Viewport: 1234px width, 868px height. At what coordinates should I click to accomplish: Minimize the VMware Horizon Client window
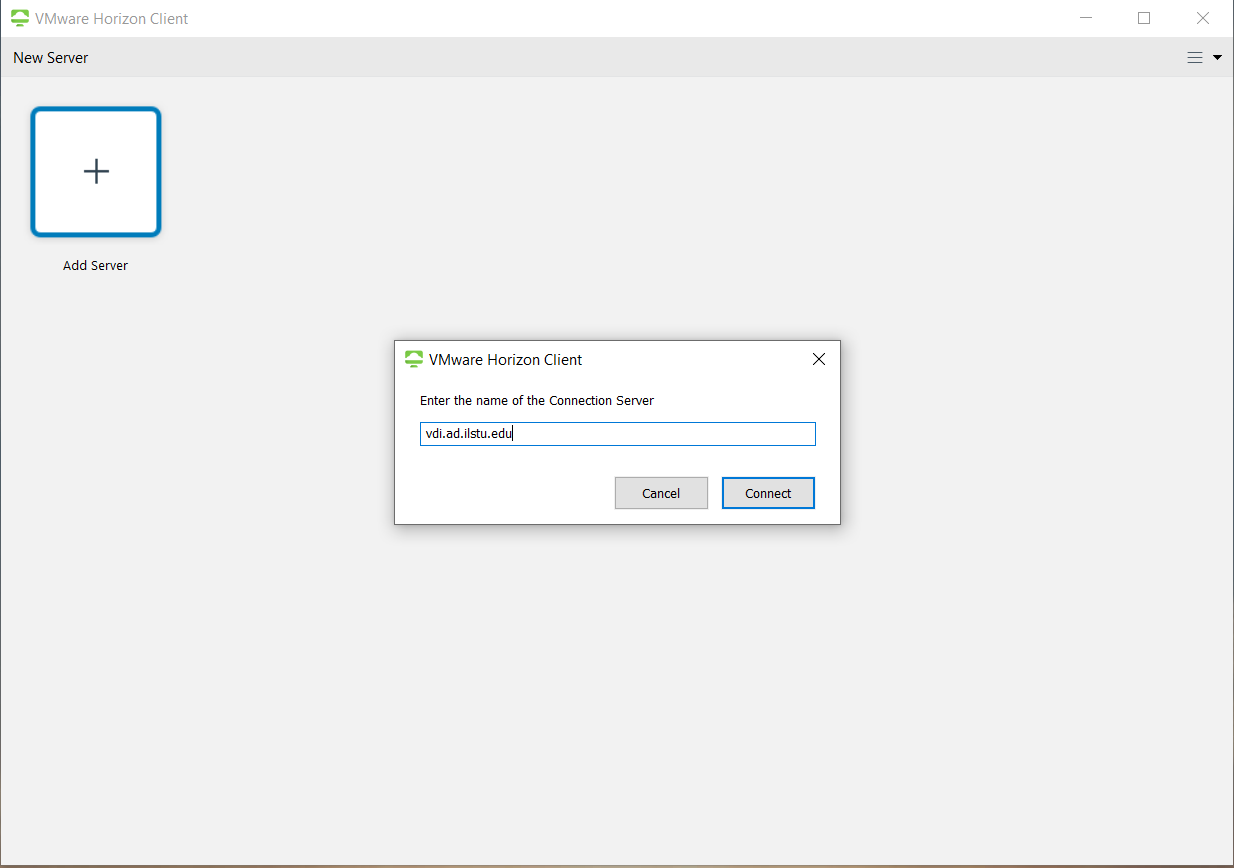click(1085, 18)
